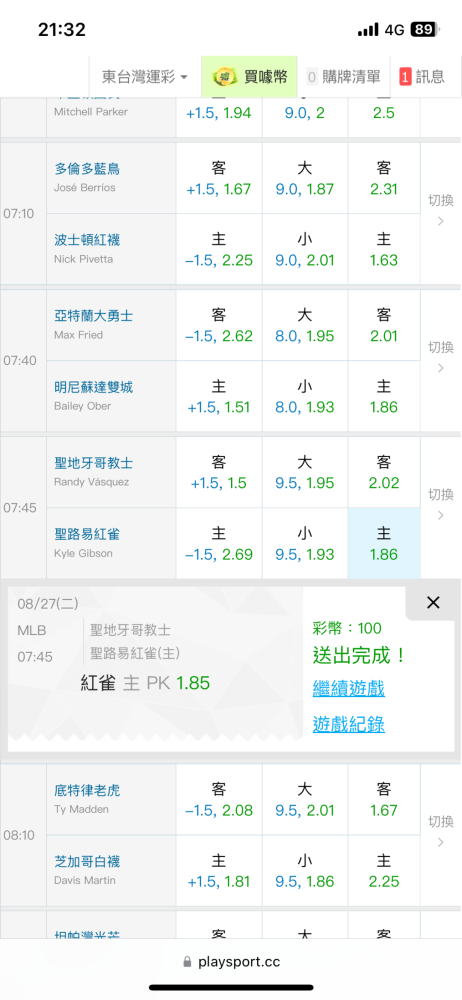Select 紅襪 主 1.63 moneyline
This screenshot has height=1000, width=462.
(384, 249)
